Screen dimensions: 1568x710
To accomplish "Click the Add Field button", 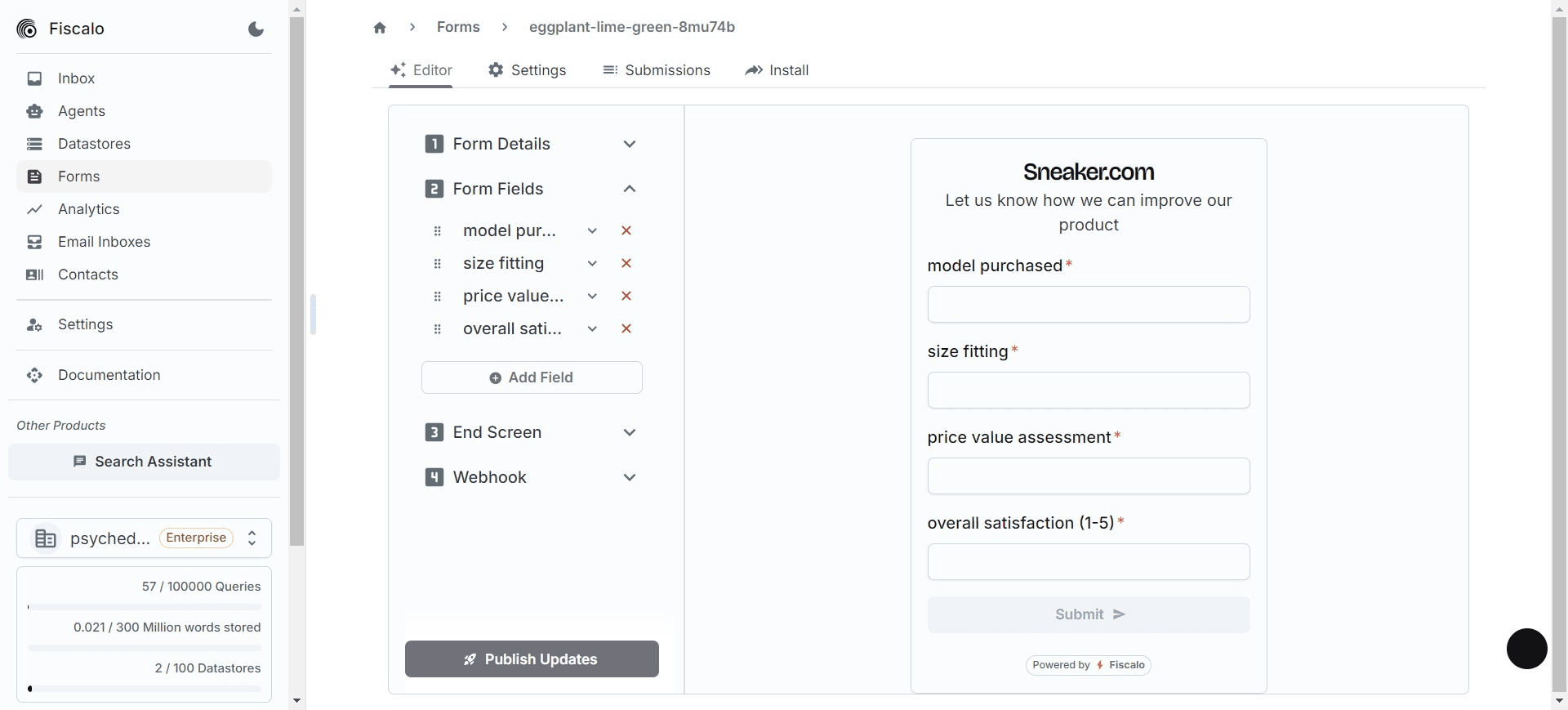I will click(x=532, y=377).
